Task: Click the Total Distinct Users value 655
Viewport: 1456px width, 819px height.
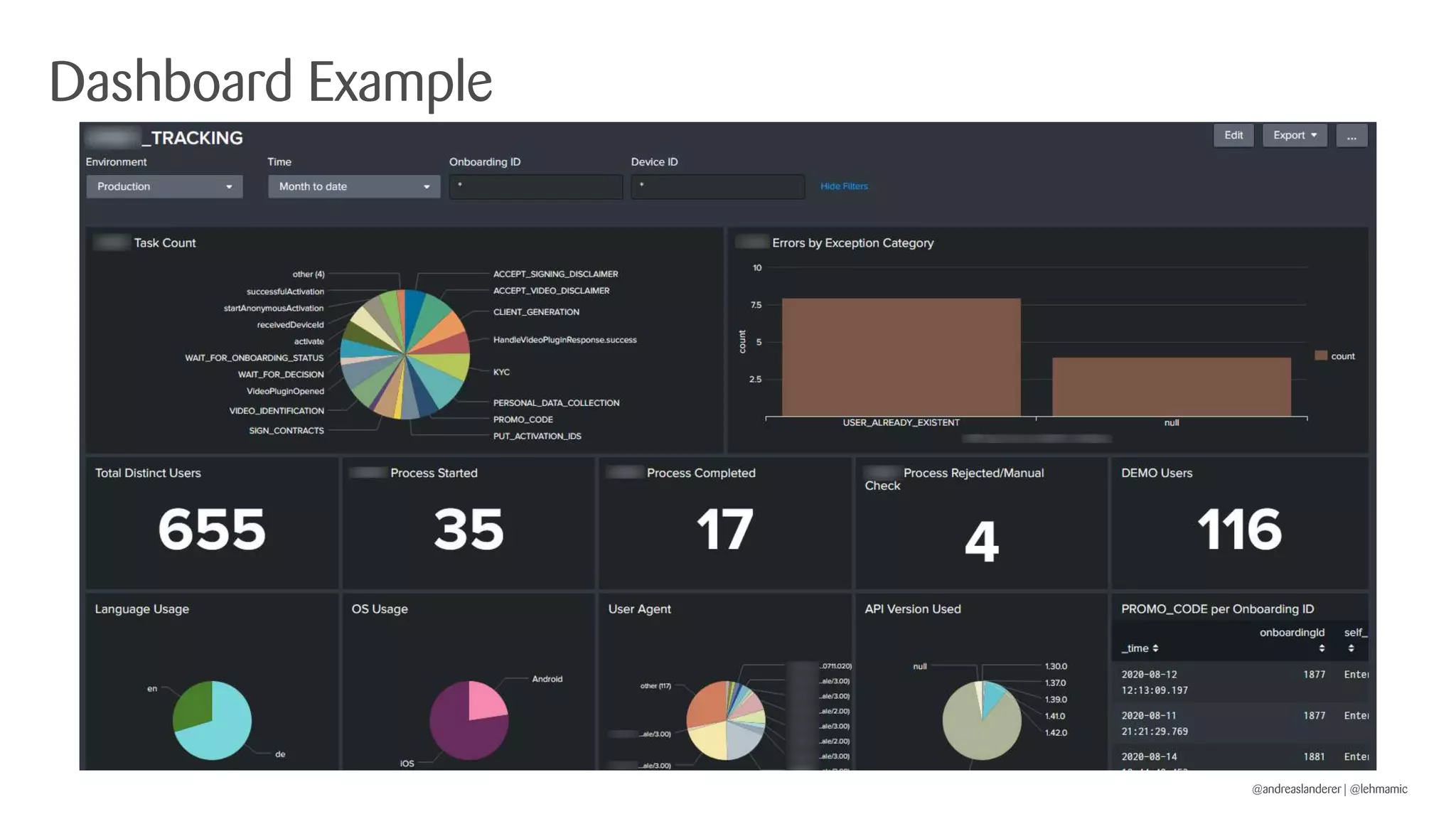Action: point(212,530)
